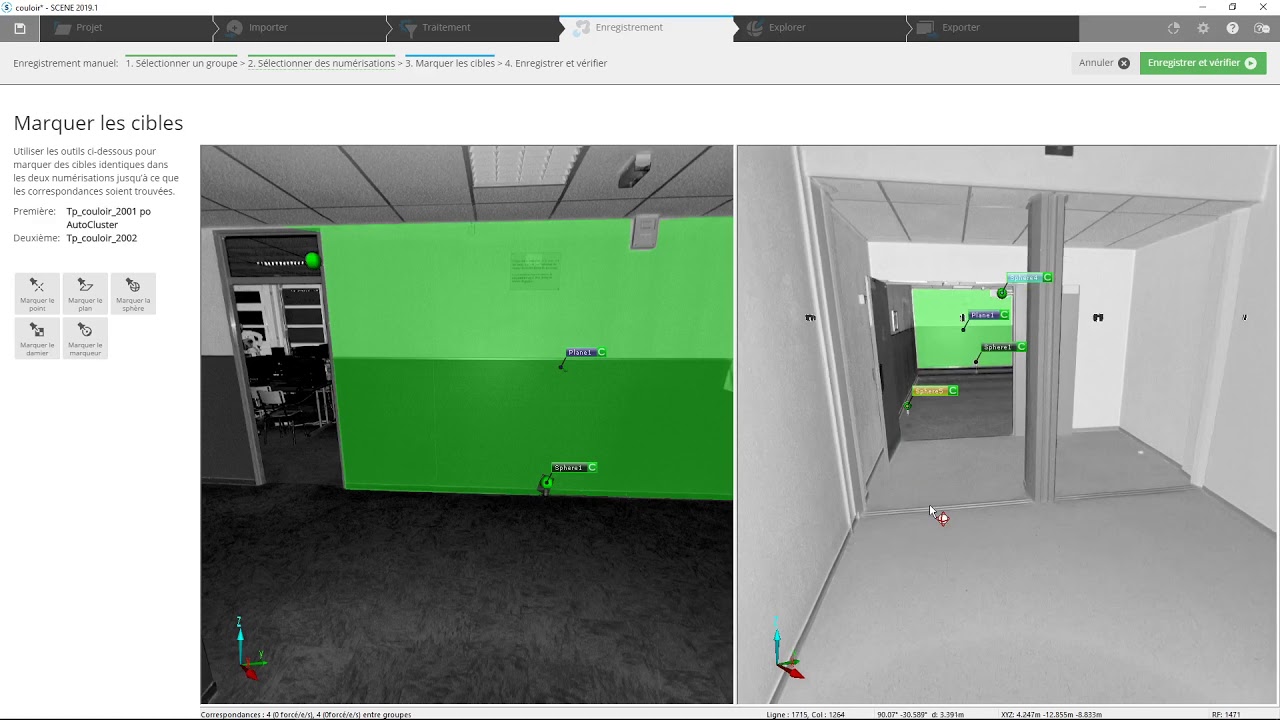
Task: Click the 'RF: 1471' status value
Action: (x=1226, y=714)
